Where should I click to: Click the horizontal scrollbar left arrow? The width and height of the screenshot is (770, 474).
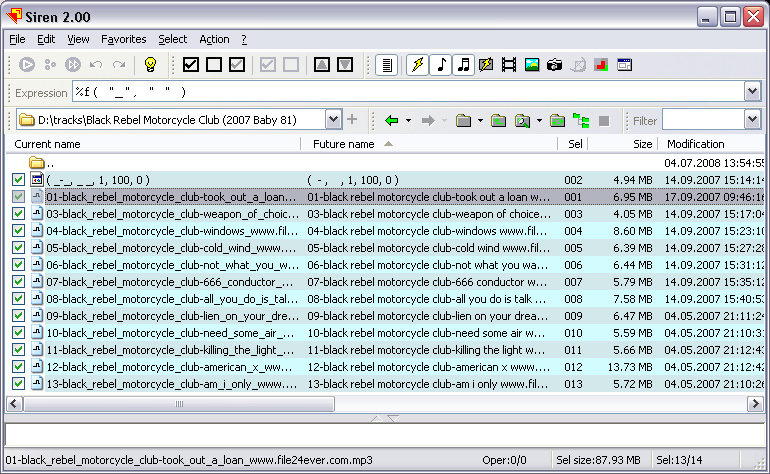[x=14, y=404]
